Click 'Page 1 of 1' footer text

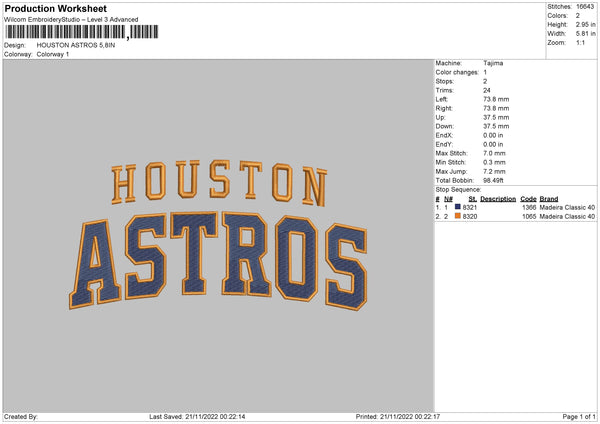click(x=579, y=417)
